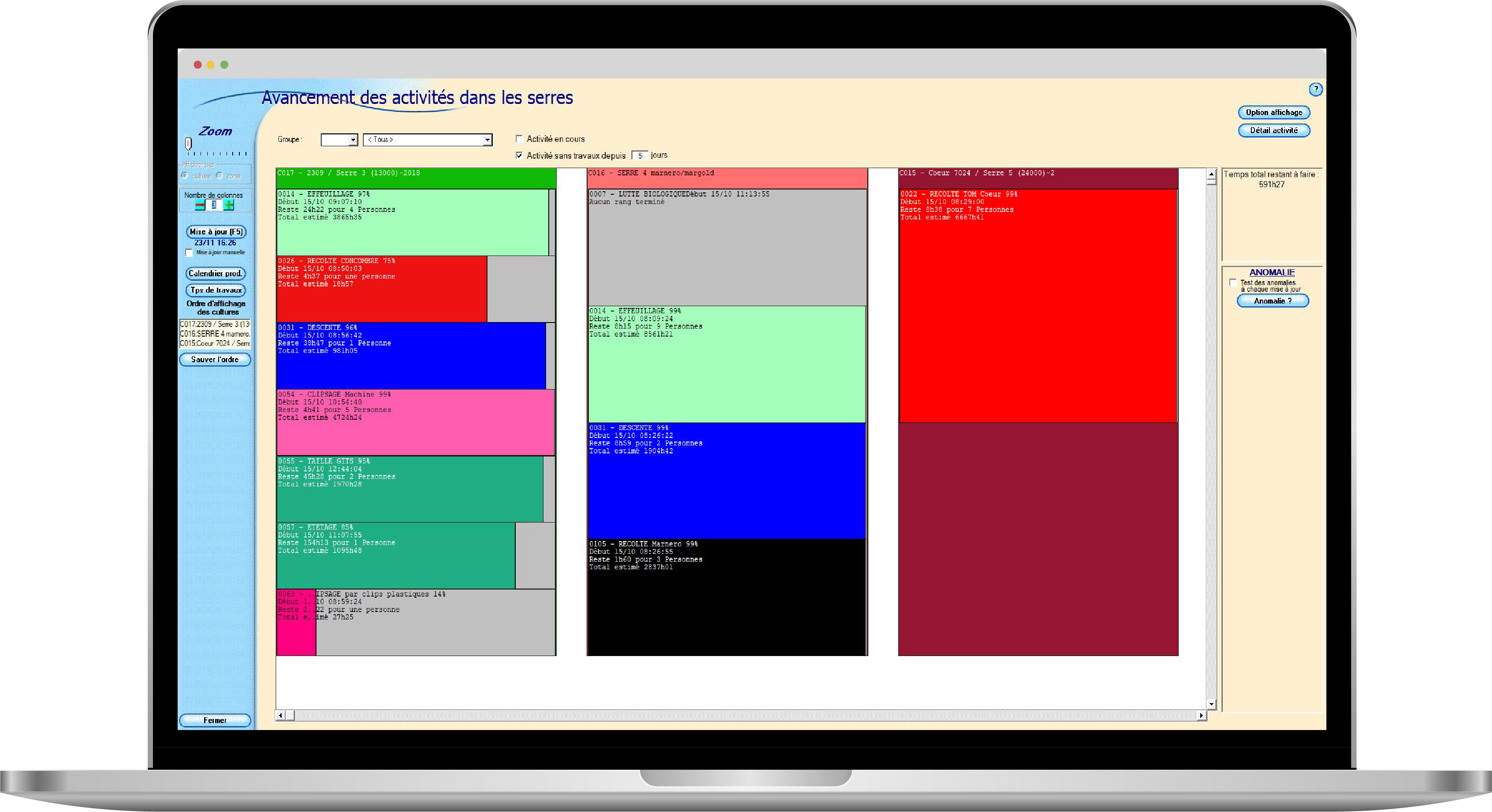Click the yellow window minimize dot

[211, 65]
